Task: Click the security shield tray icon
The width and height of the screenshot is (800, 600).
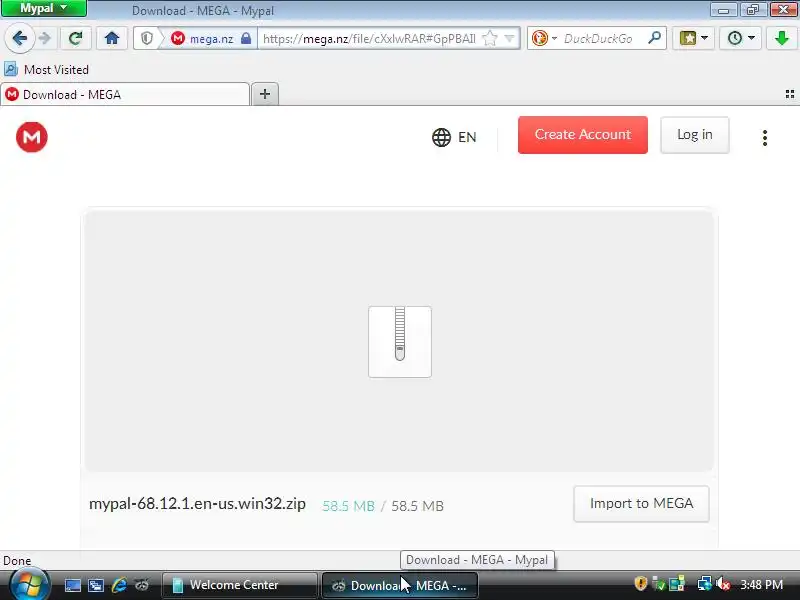Action: 641,583
